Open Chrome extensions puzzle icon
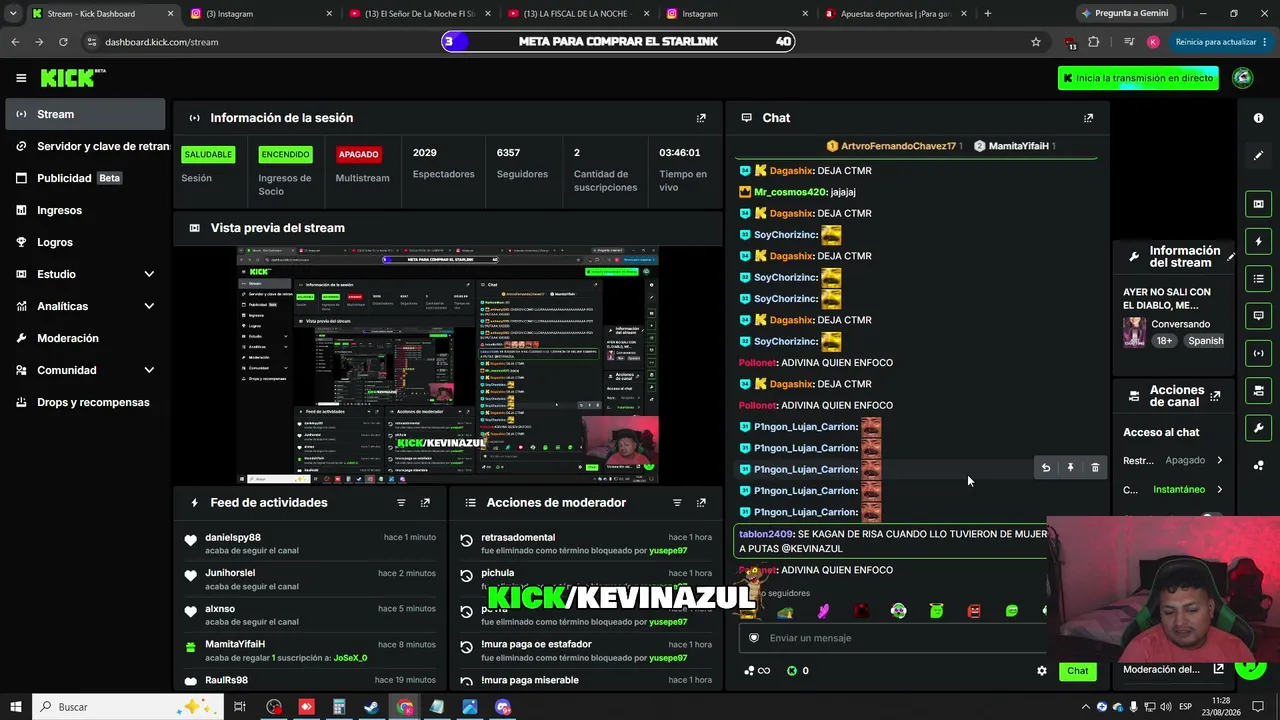 tap(1093, 42)
